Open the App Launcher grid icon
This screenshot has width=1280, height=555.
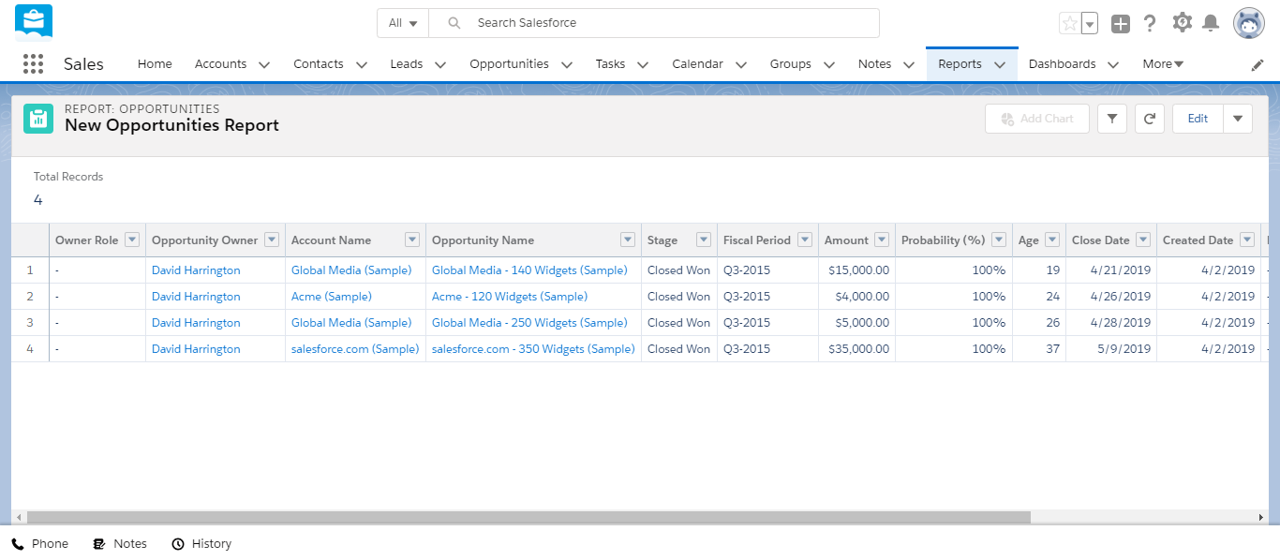point(33,63)
